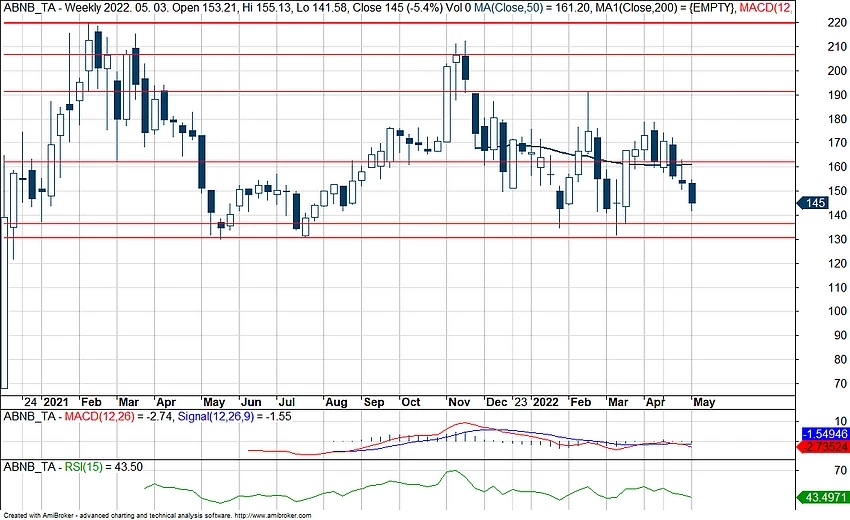Screen dimensions: 850x520
Task: Click the '24' date label on time axis
Action: coord(30,402)
